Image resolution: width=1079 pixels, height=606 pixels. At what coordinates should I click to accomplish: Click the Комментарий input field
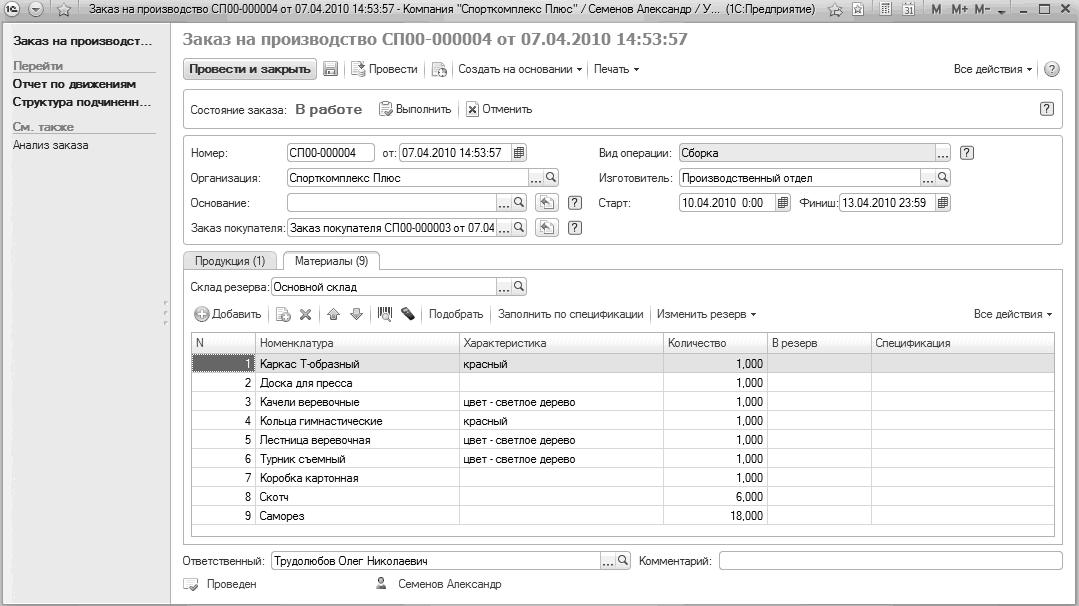pyautogui.click(x=890, y=561)
